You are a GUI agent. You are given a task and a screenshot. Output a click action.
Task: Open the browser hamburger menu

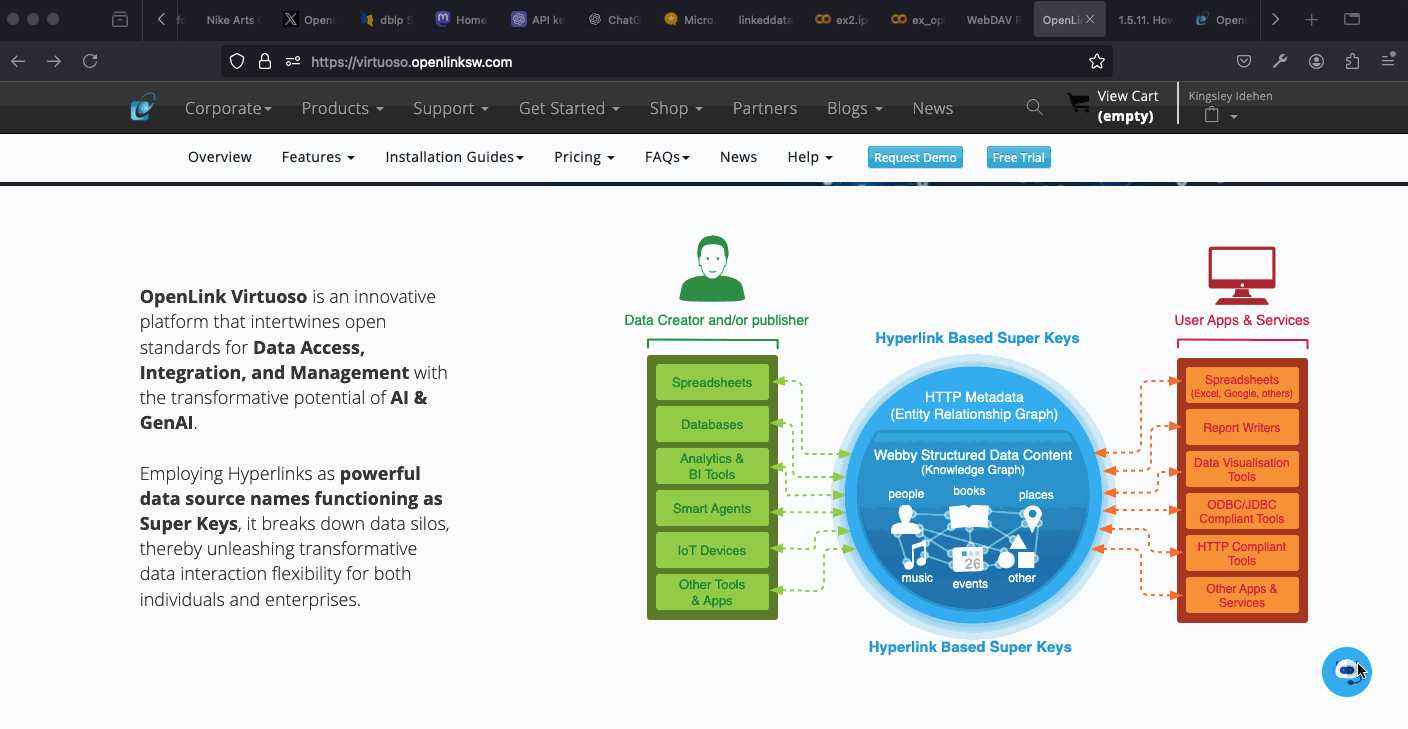click(x=1388, y=61)
